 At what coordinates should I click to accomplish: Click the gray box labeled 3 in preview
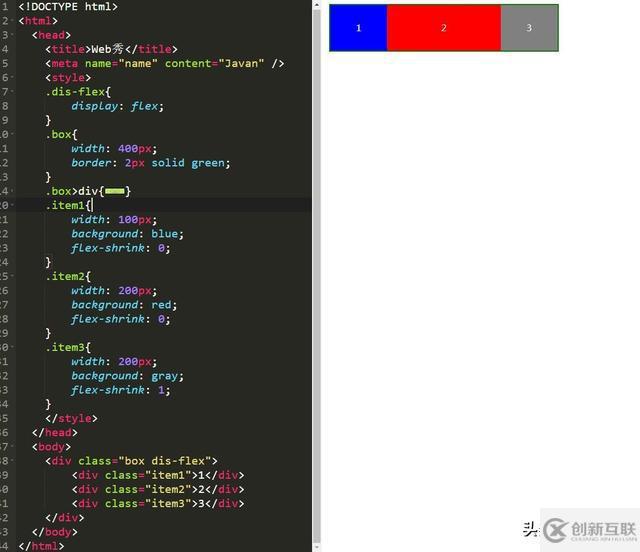pos(529,28)
